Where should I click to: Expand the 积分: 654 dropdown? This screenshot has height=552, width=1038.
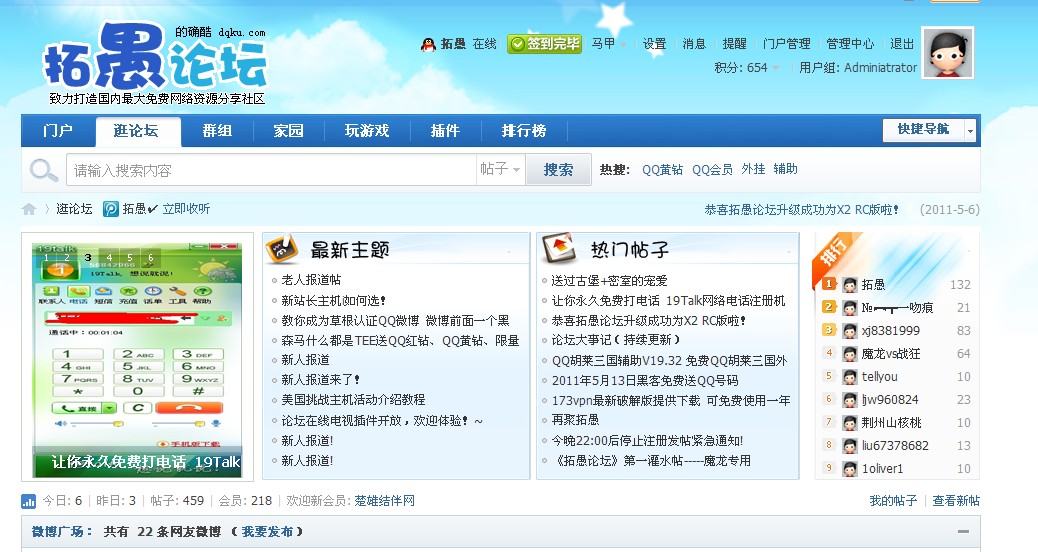(x=747, y=68)
